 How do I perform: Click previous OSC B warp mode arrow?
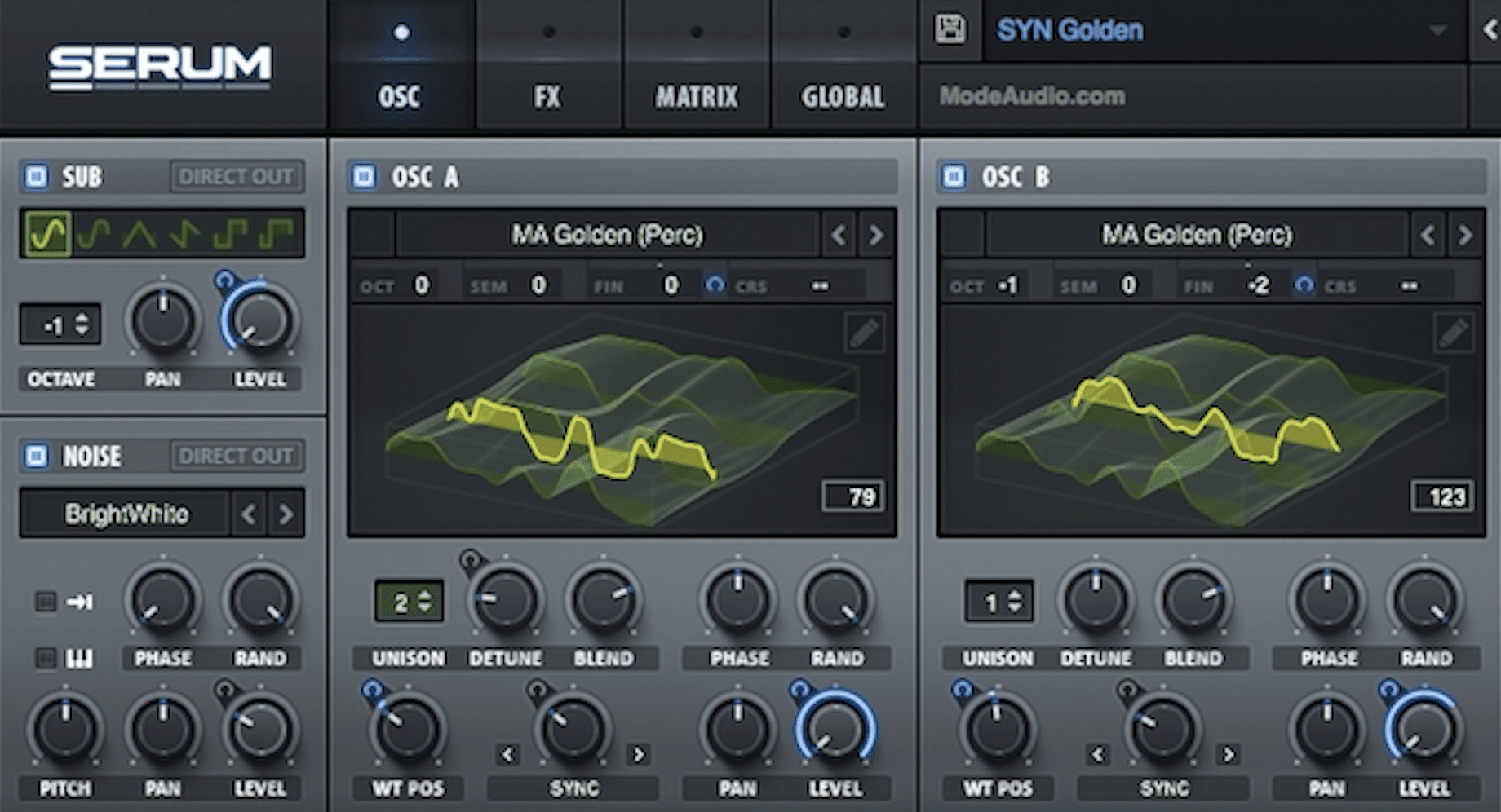[x=1097, y=754]
